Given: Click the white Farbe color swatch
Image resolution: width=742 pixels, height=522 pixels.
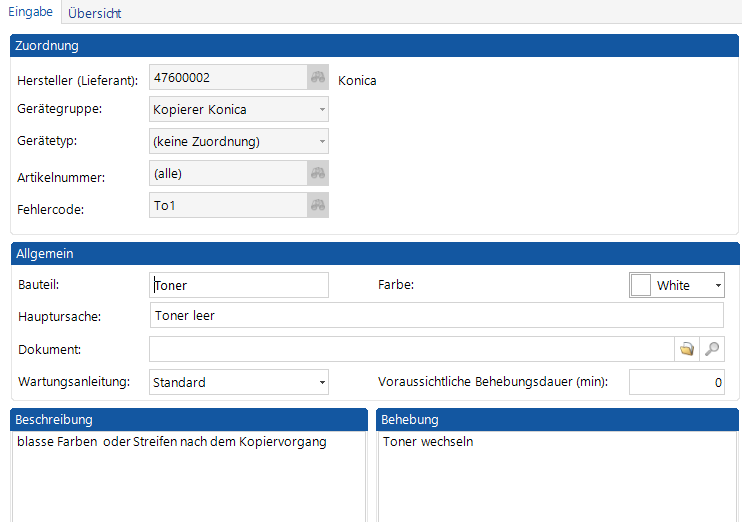Looking at the screenshot, I should tap(641, 285).
